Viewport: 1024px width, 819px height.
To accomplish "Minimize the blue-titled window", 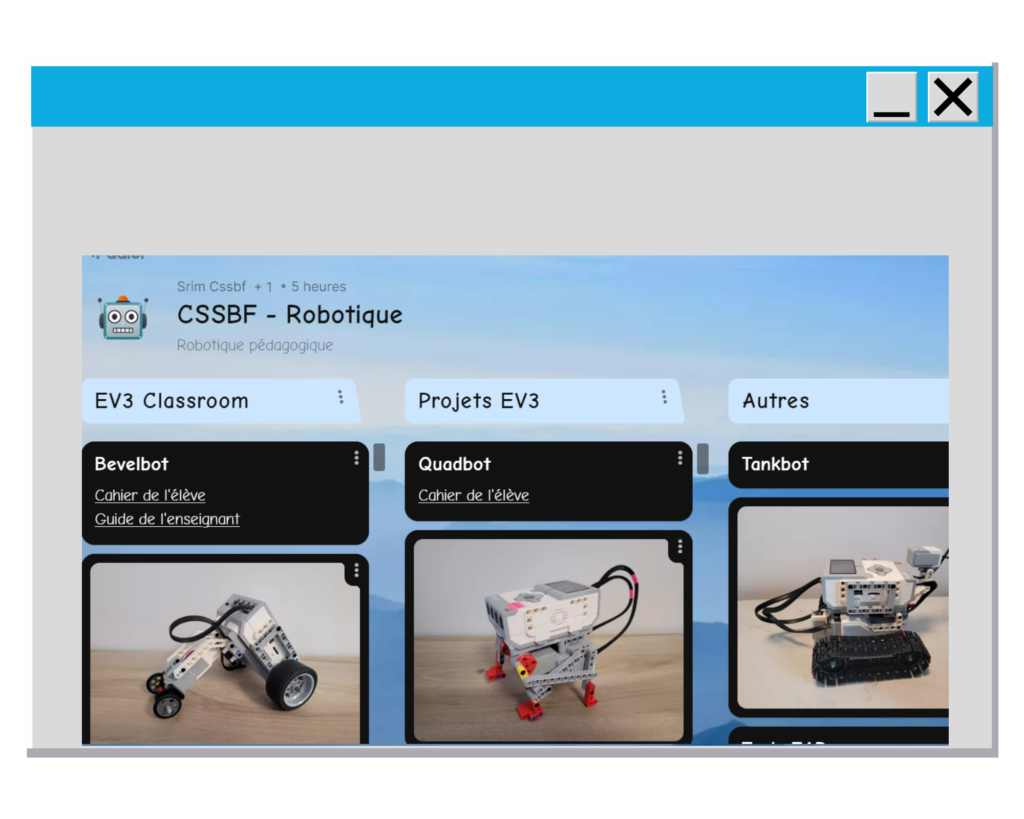I will tap(891, 97).
